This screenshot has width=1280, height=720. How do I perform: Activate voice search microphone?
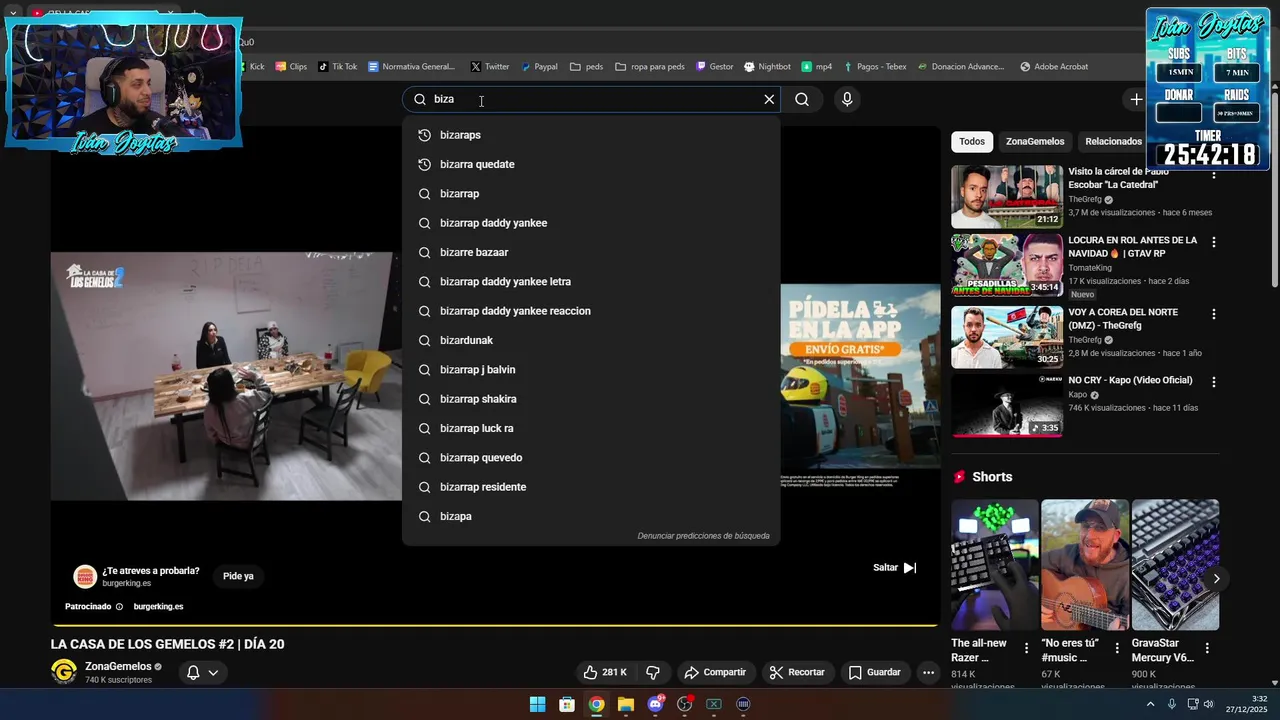tap(847, 99)
